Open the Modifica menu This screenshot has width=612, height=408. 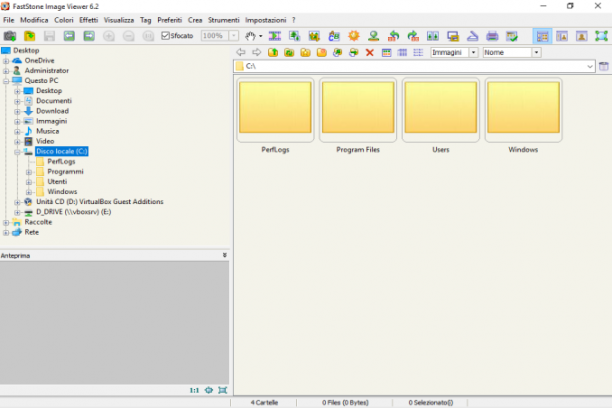tap(34, 20)
